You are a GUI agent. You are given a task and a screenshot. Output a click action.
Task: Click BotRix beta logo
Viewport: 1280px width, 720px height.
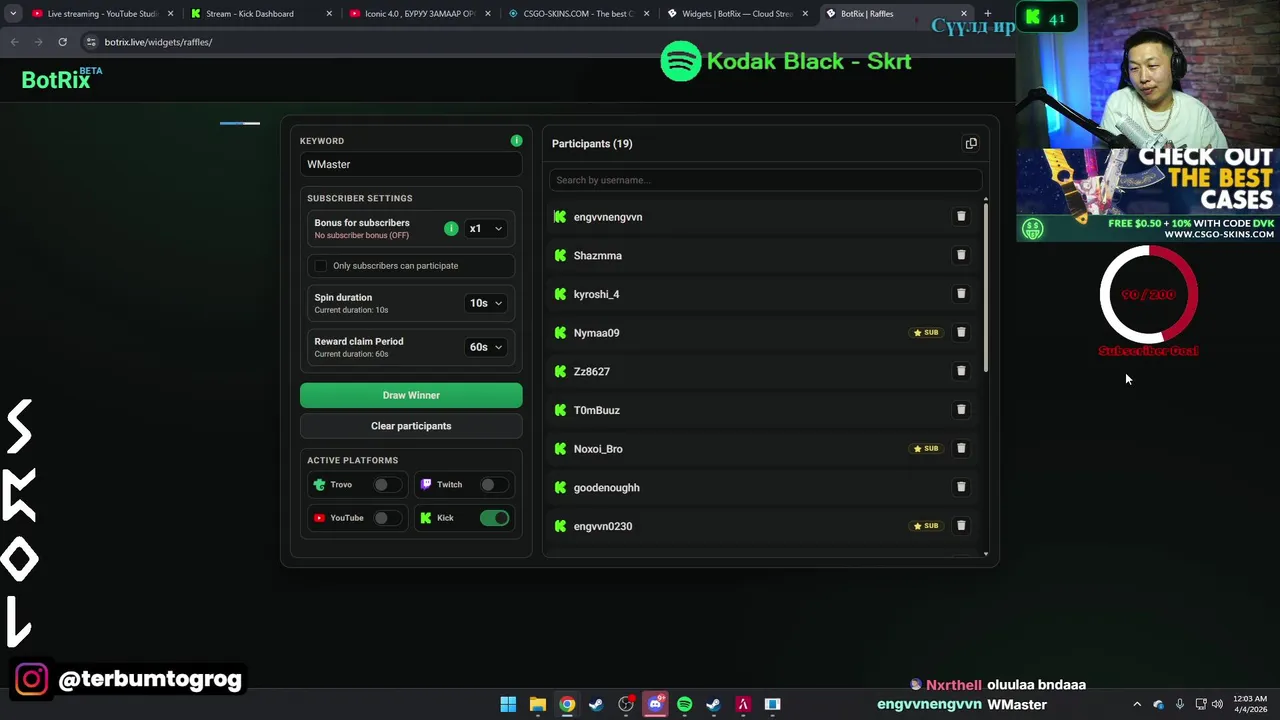(62, 79)
